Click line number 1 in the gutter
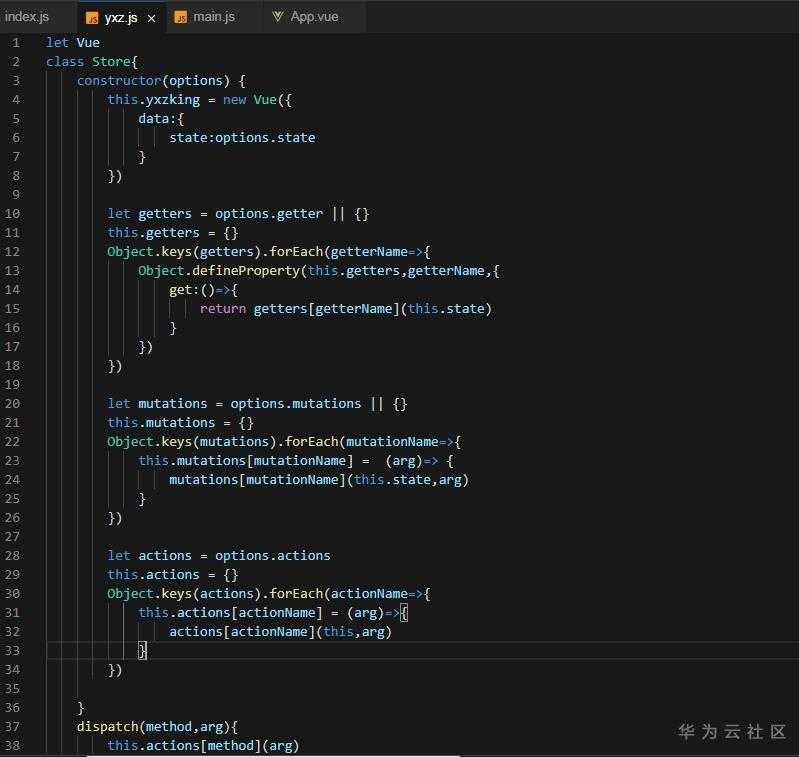 16,43
